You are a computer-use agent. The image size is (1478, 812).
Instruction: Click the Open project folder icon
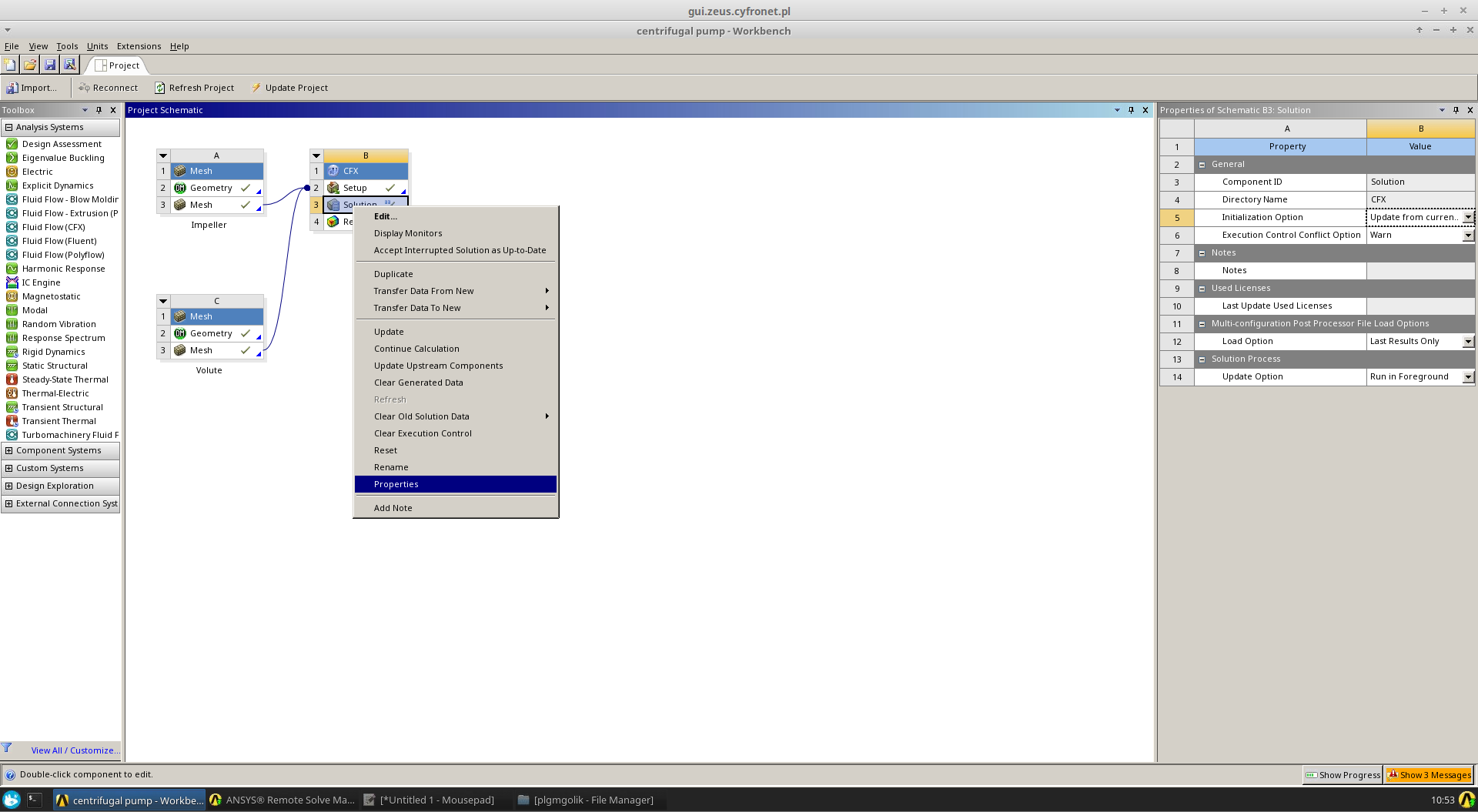click(x=30, y=65)
